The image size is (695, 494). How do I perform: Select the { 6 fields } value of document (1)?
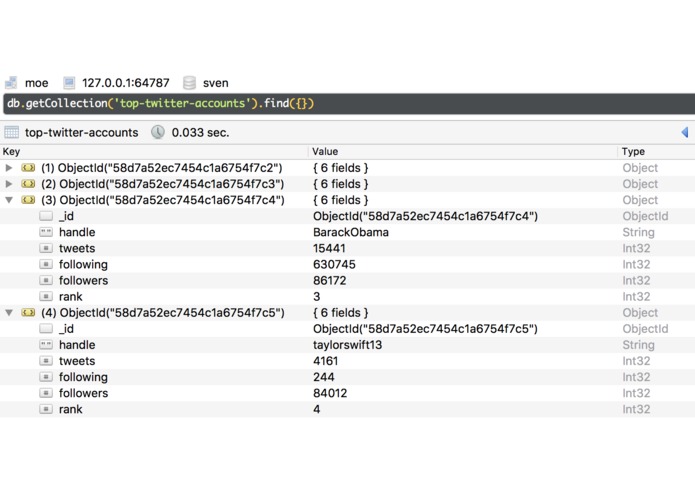[x=340, y=168]
